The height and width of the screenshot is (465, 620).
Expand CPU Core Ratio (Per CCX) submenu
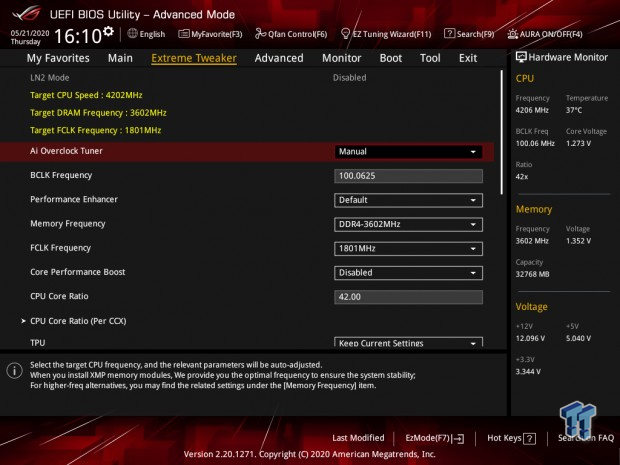[x=78, y=321]
